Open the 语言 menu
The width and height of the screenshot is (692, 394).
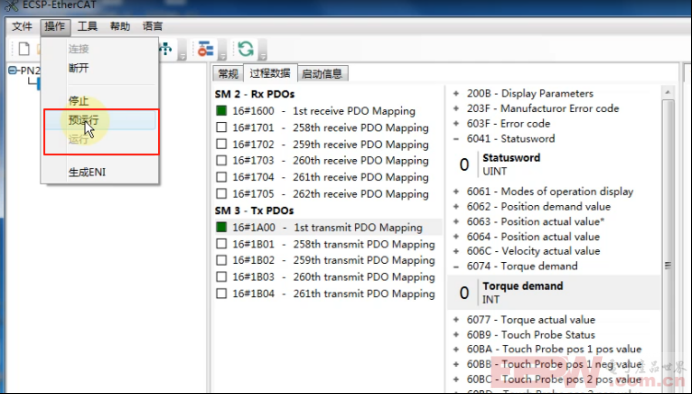tap(153, 26)
